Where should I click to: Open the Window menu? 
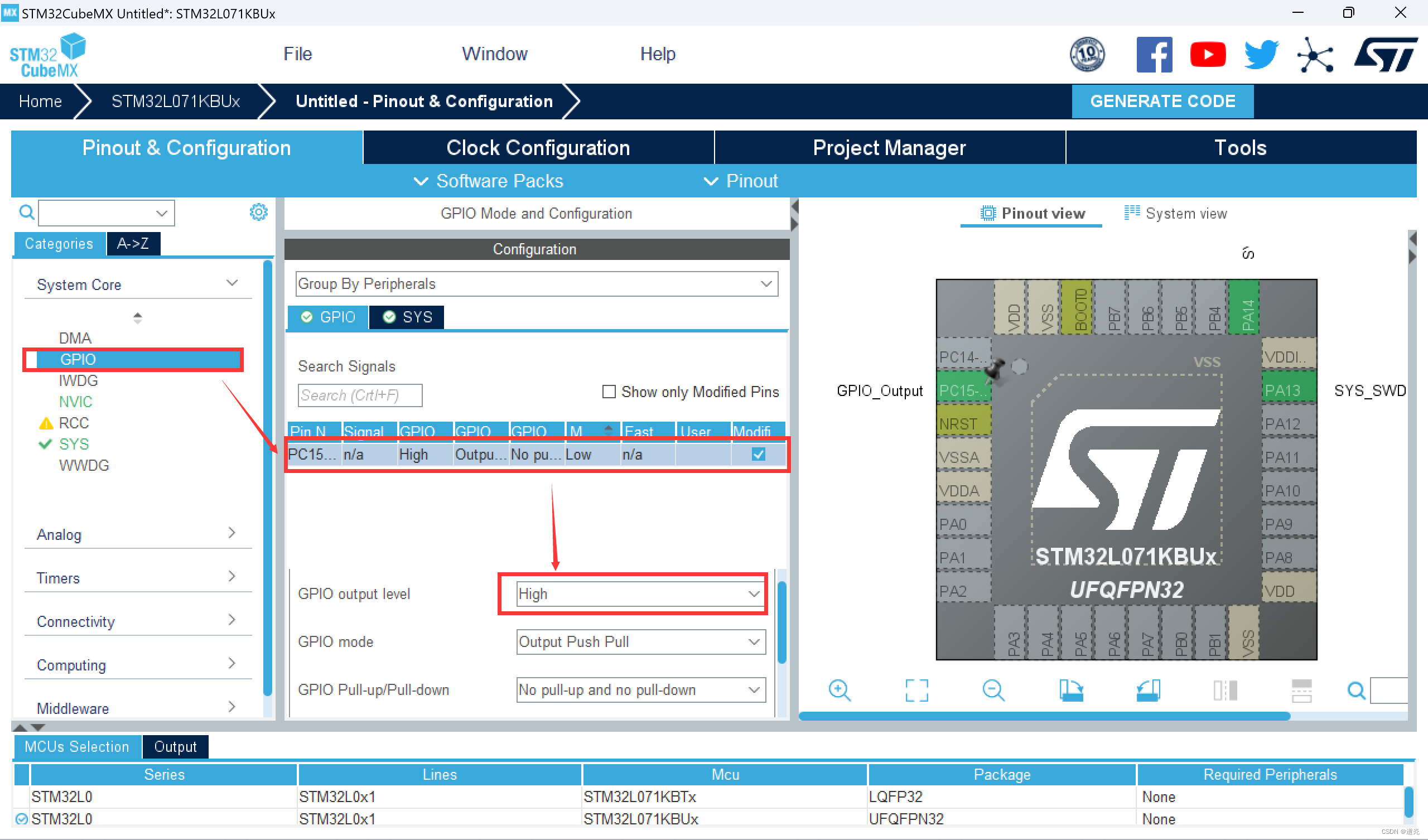pos(494,54)
